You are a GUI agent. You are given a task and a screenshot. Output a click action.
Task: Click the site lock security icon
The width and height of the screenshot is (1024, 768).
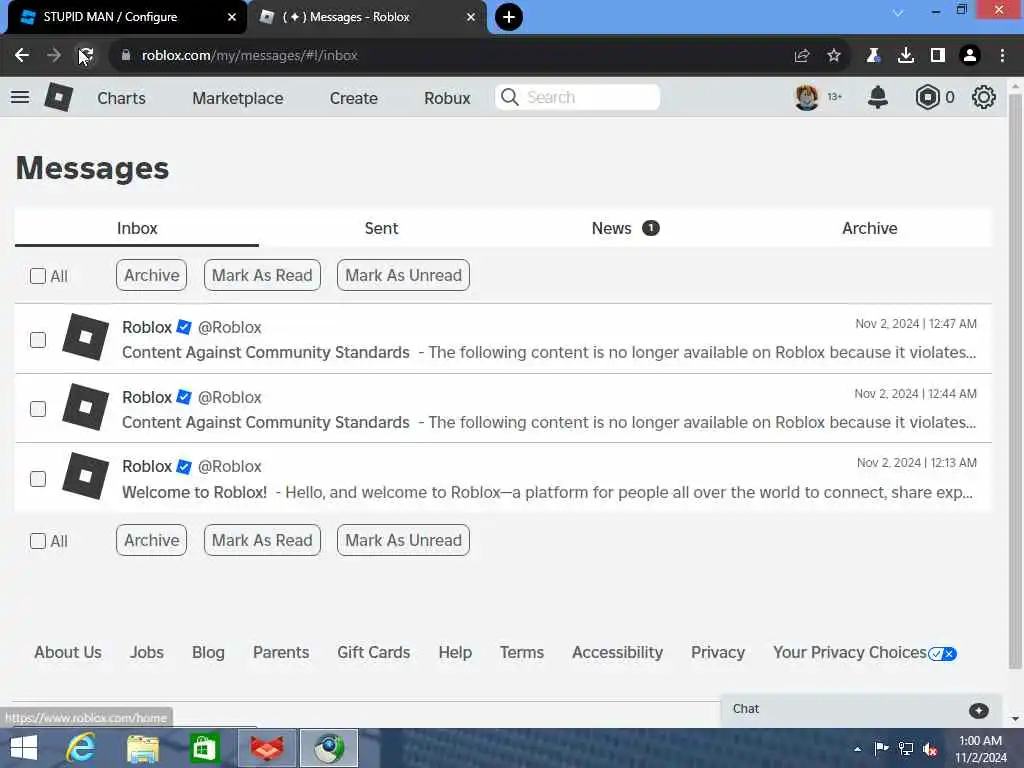126,56
